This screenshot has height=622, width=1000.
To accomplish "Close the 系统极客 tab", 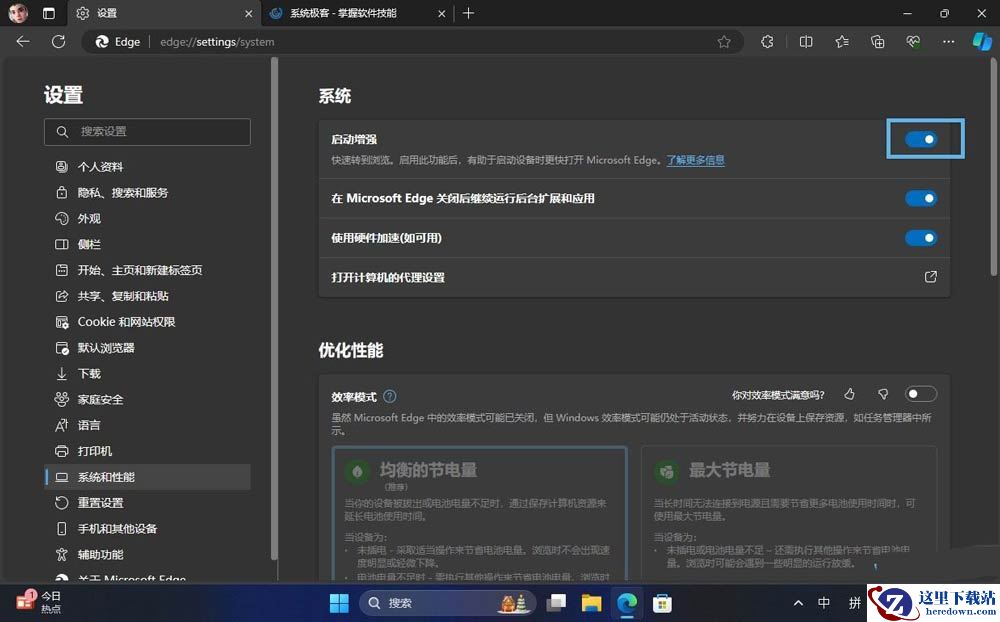I will tap(441, 13).
